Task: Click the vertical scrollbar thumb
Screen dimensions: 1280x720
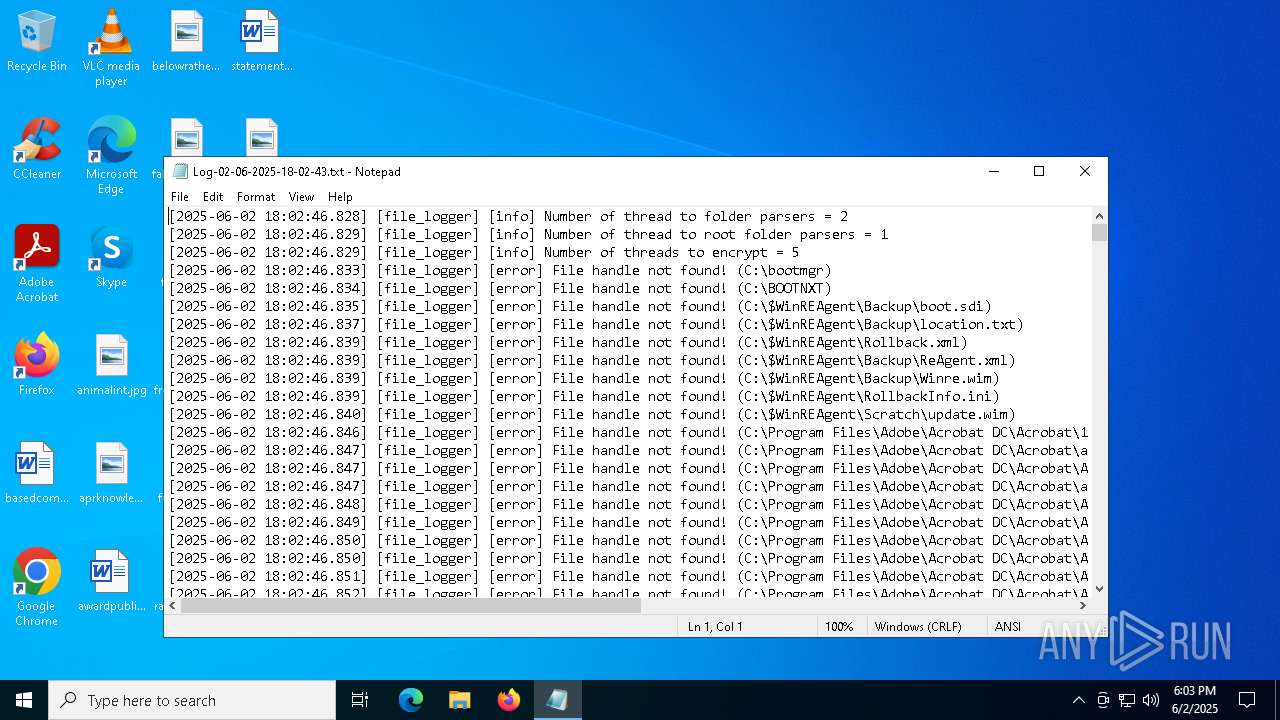Action: (1099, 233)
